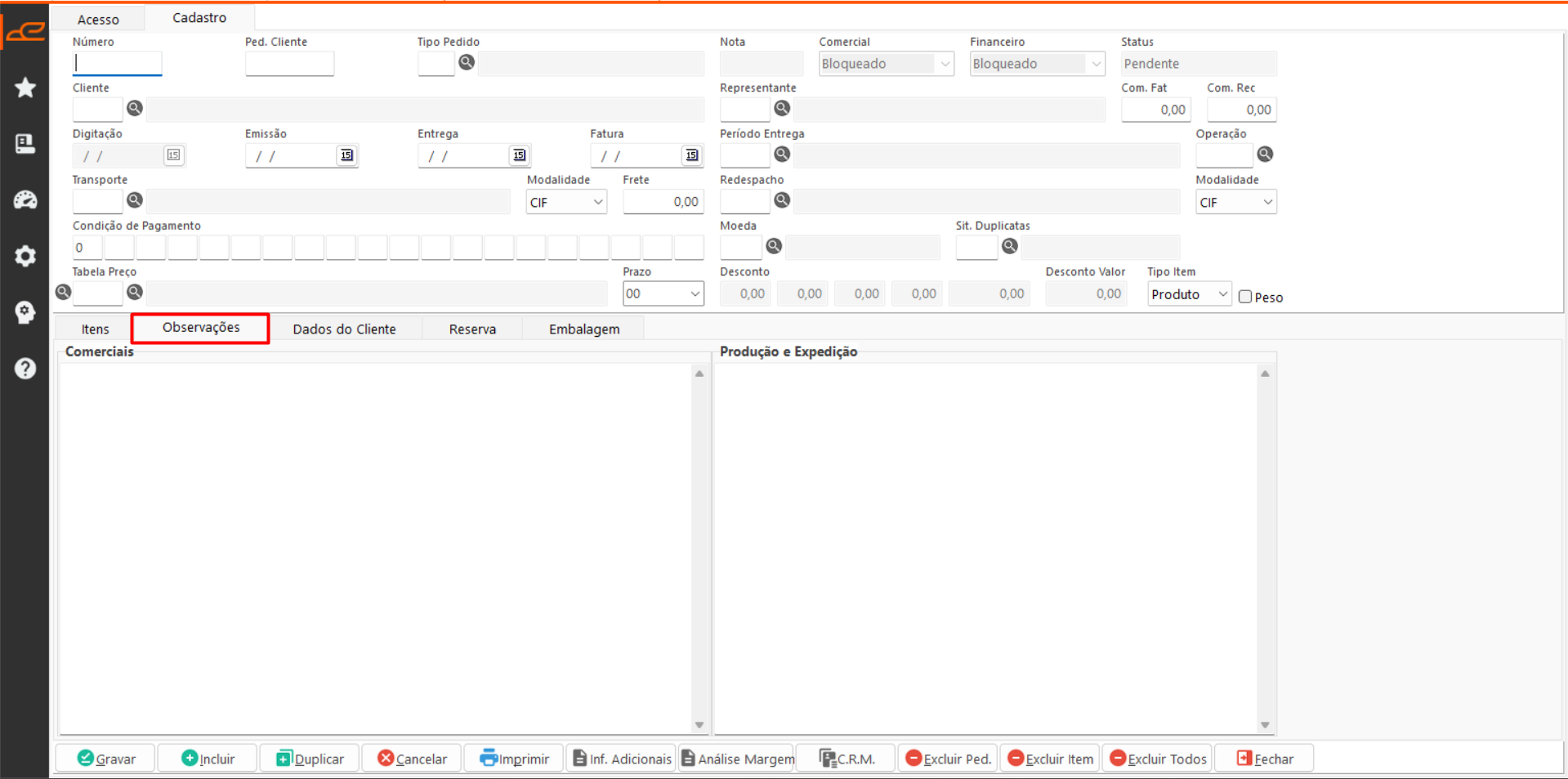1568x779 pixels.
Task: Expand the Prazo dropdown
Action: (663, 294)
